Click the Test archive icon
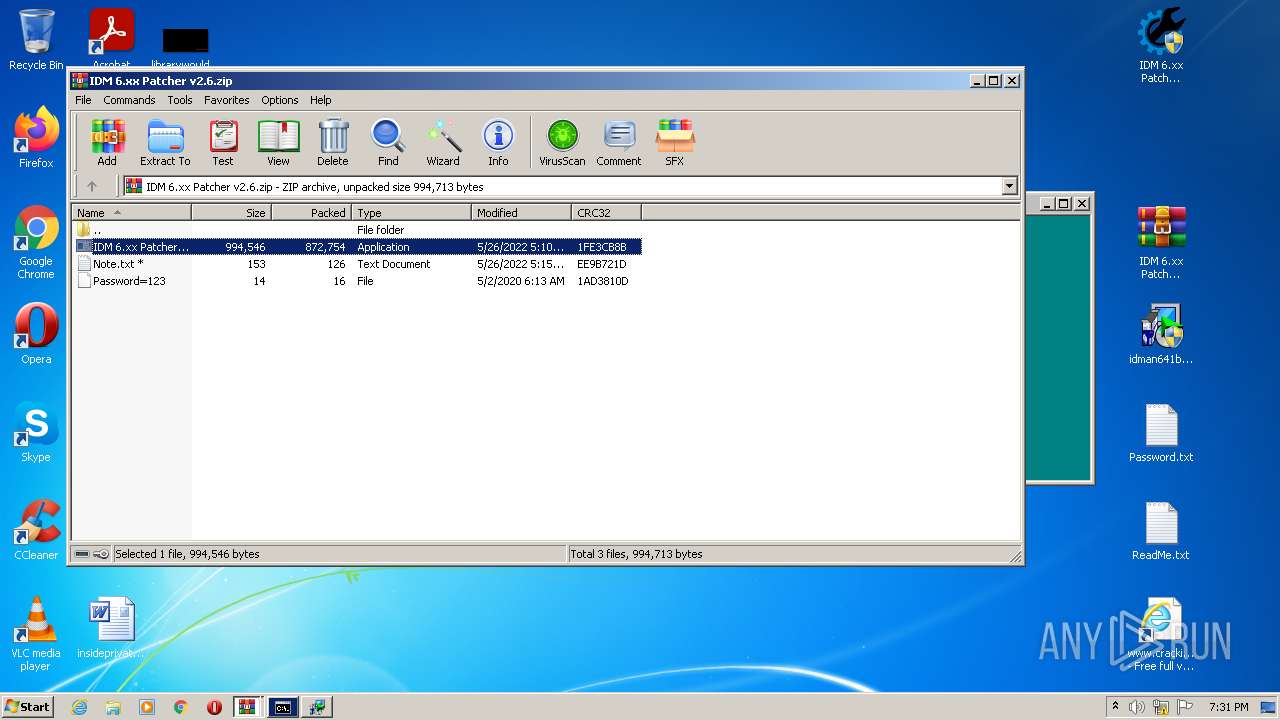The image size is (1280, 720). [223, 142]
